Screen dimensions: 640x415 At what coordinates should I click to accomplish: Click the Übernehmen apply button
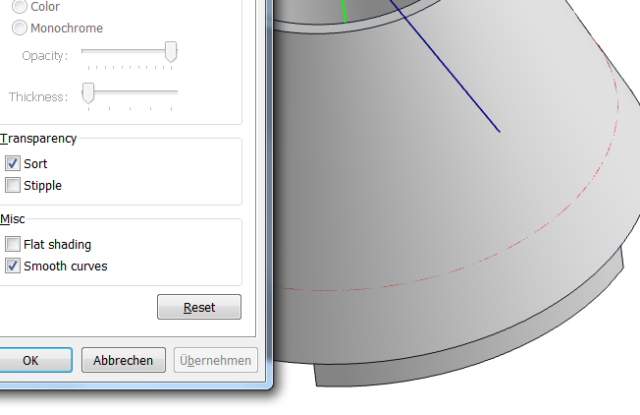pos(215,360)
